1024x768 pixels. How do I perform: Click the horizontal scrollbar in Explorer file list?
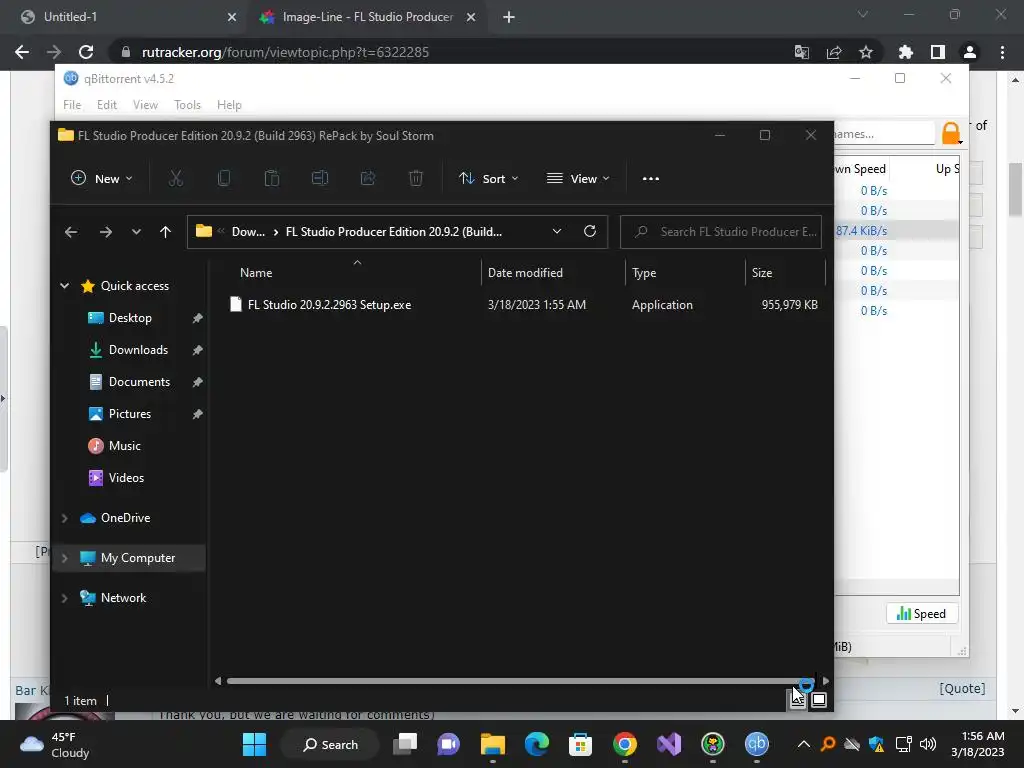click(520, 681)
